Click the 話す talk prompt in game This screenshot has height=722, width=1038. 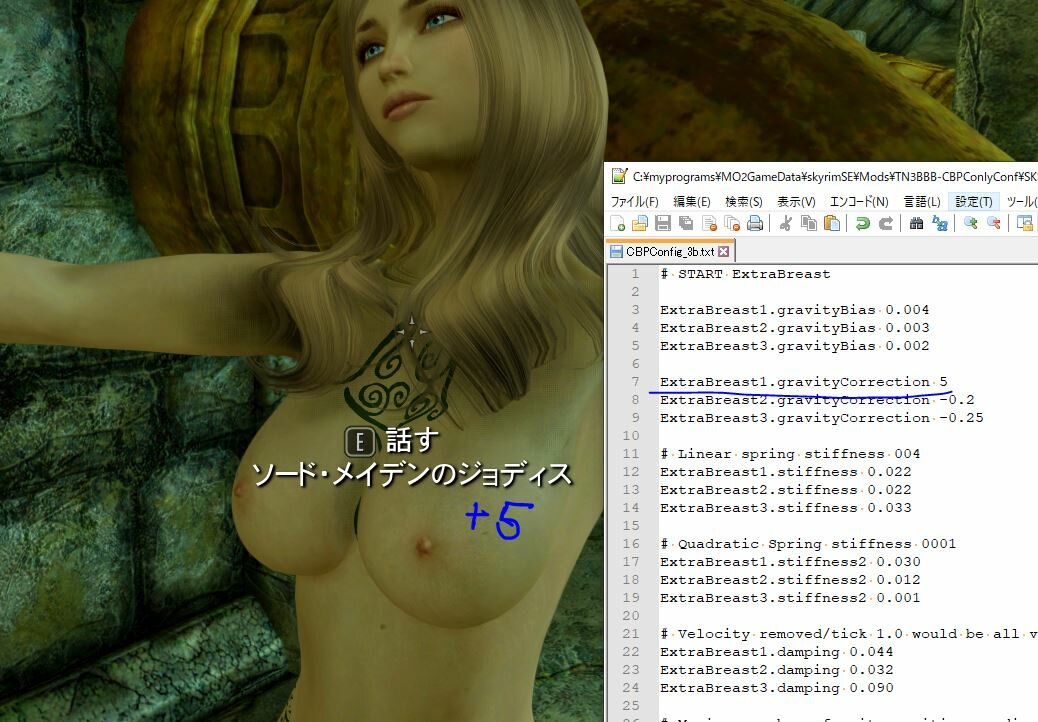[412, 440]
